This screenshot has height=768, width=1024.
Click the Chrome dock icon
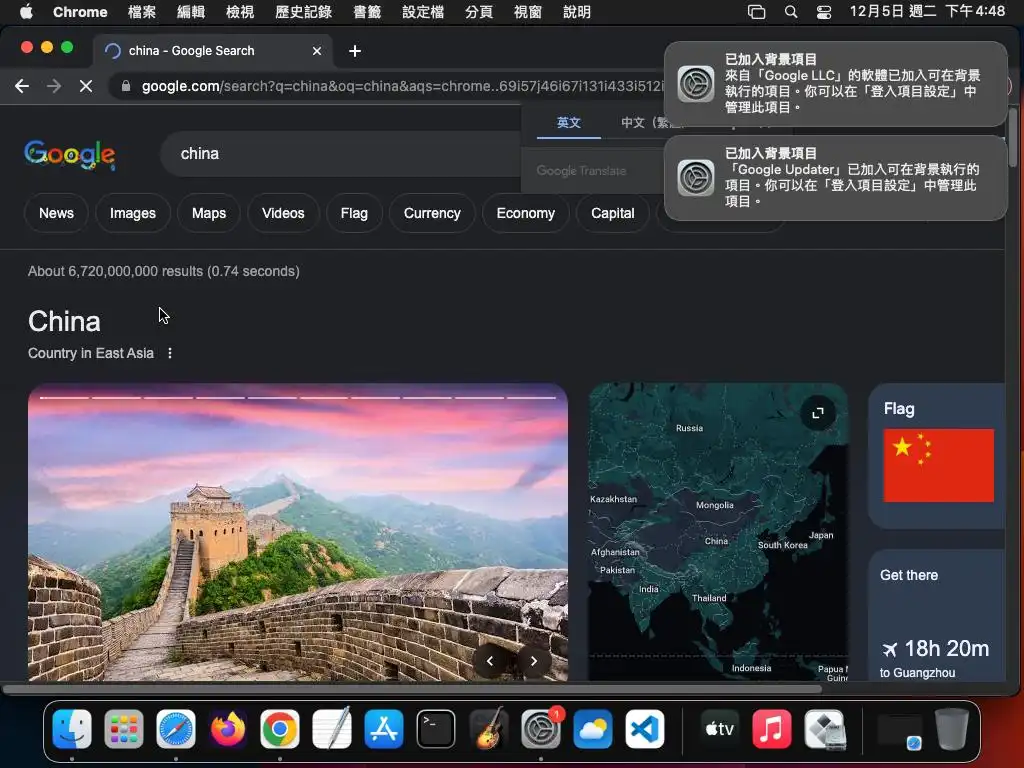(280, 729)
